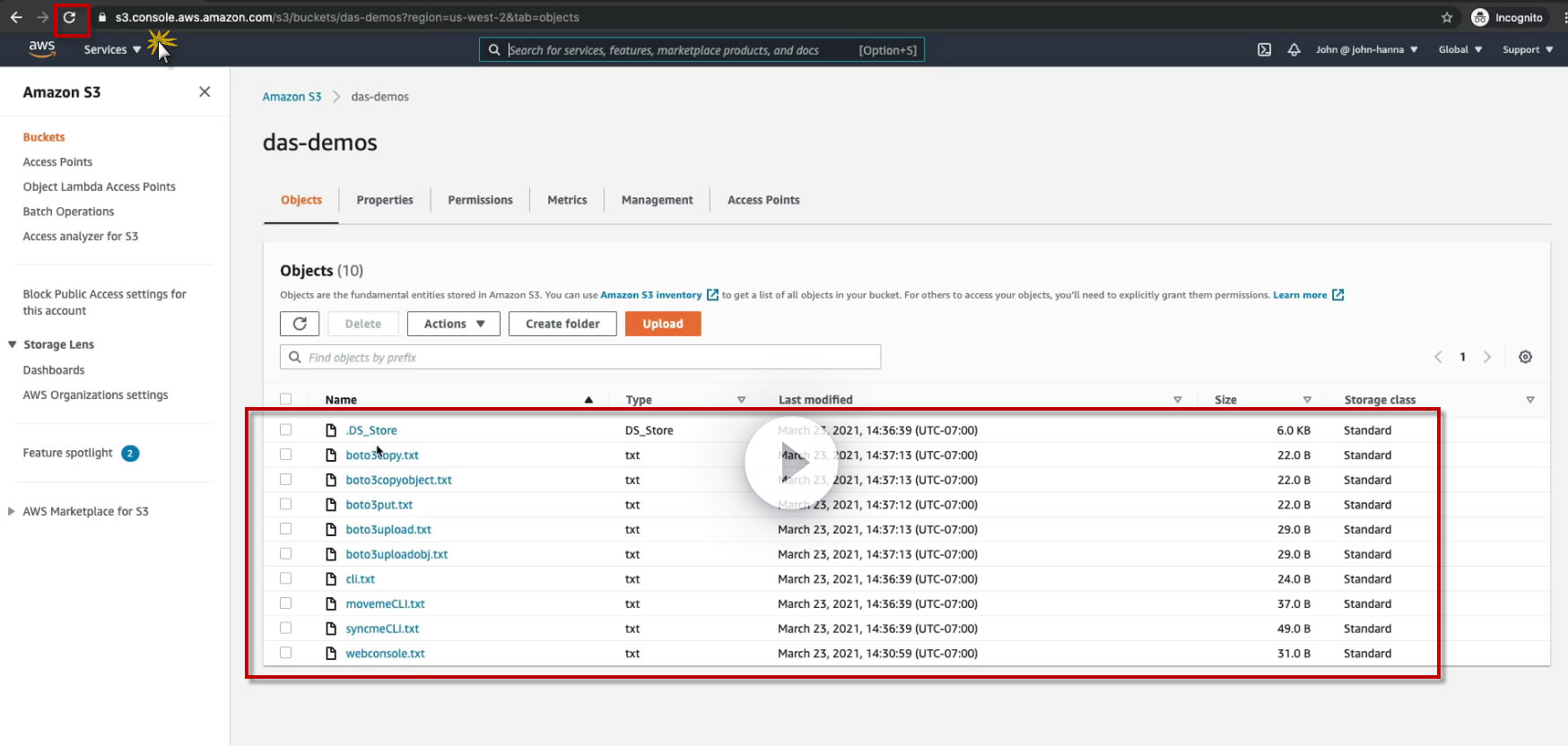Open AWS CloudShell icon in top bar

[x=1264, y=50]
